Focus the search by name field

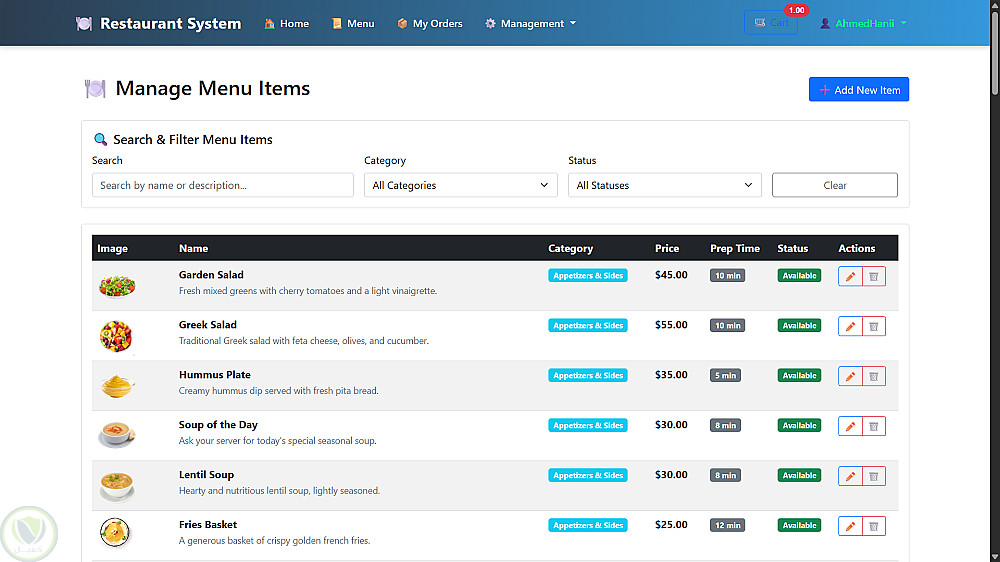[223, 185]
